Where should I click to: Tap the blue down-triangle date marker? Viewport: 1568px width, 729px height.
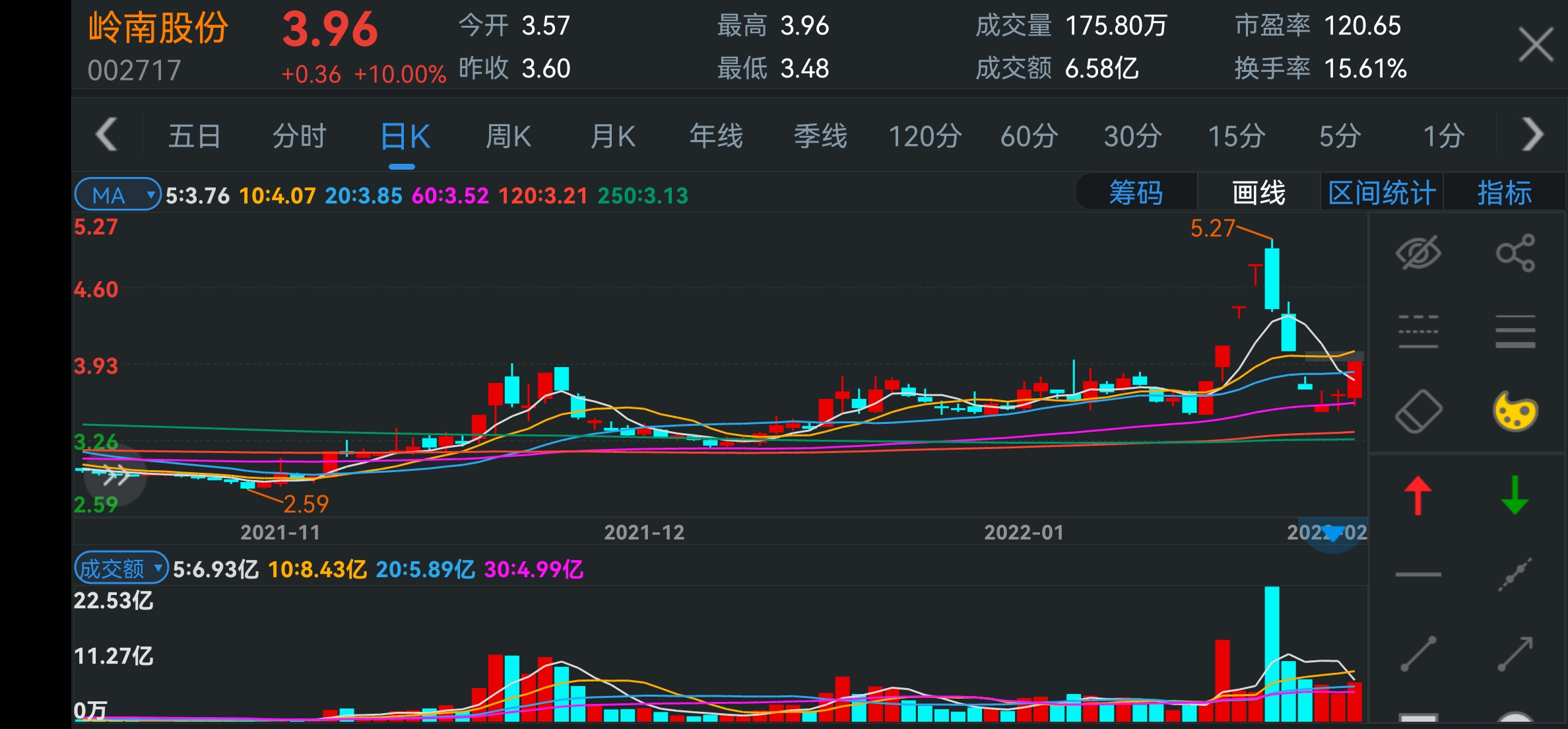click(x=1333, y=534)
